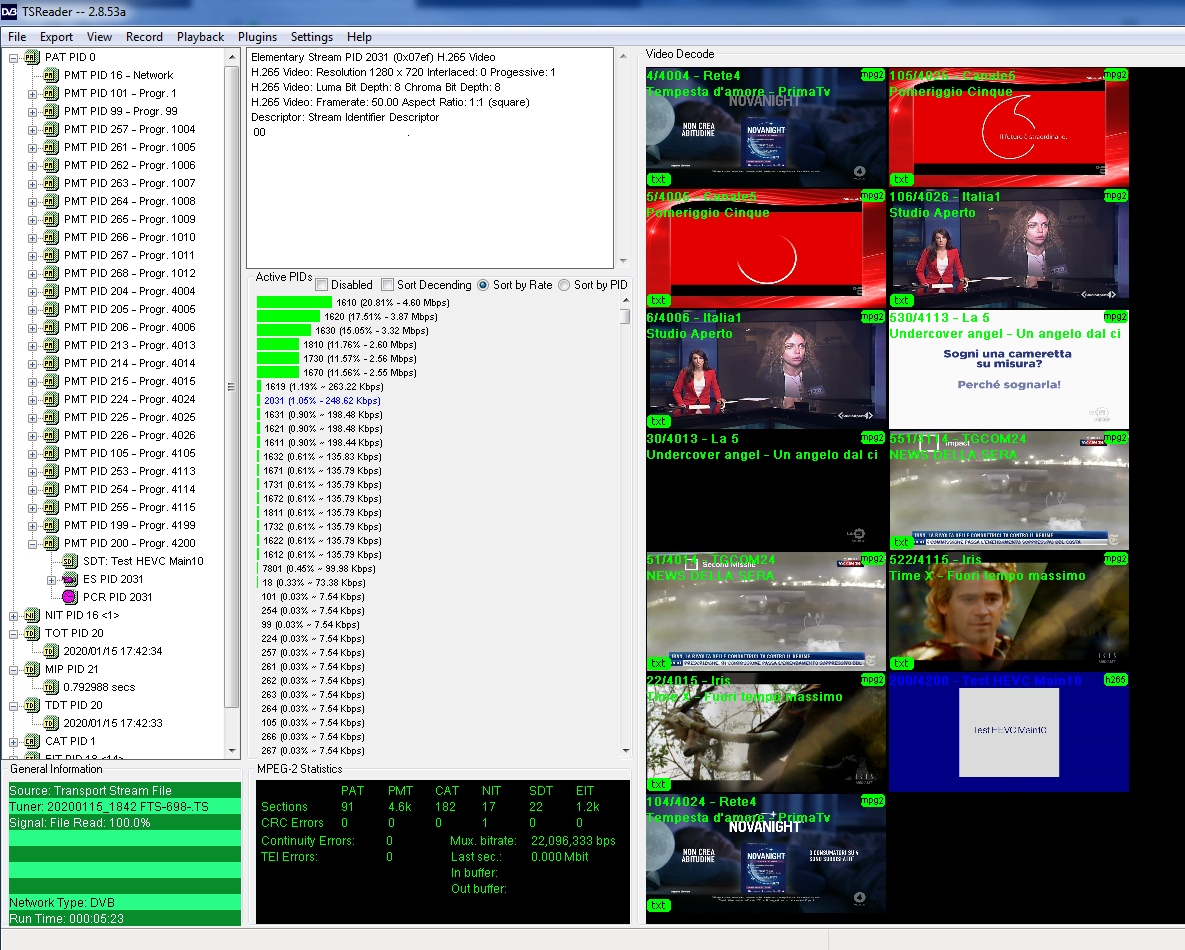
Task: Collapse the PMT PID 200 Progr. 4200 node
Action: (32, 543)
